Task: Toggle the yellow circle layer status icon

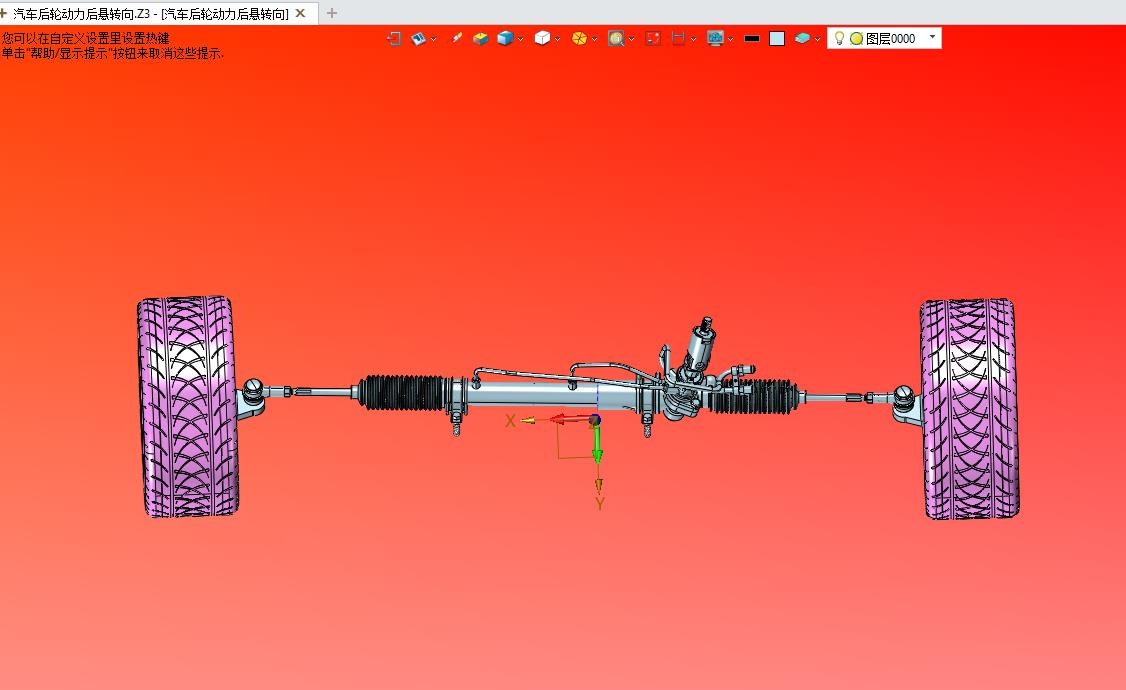Action: point(856,39)
